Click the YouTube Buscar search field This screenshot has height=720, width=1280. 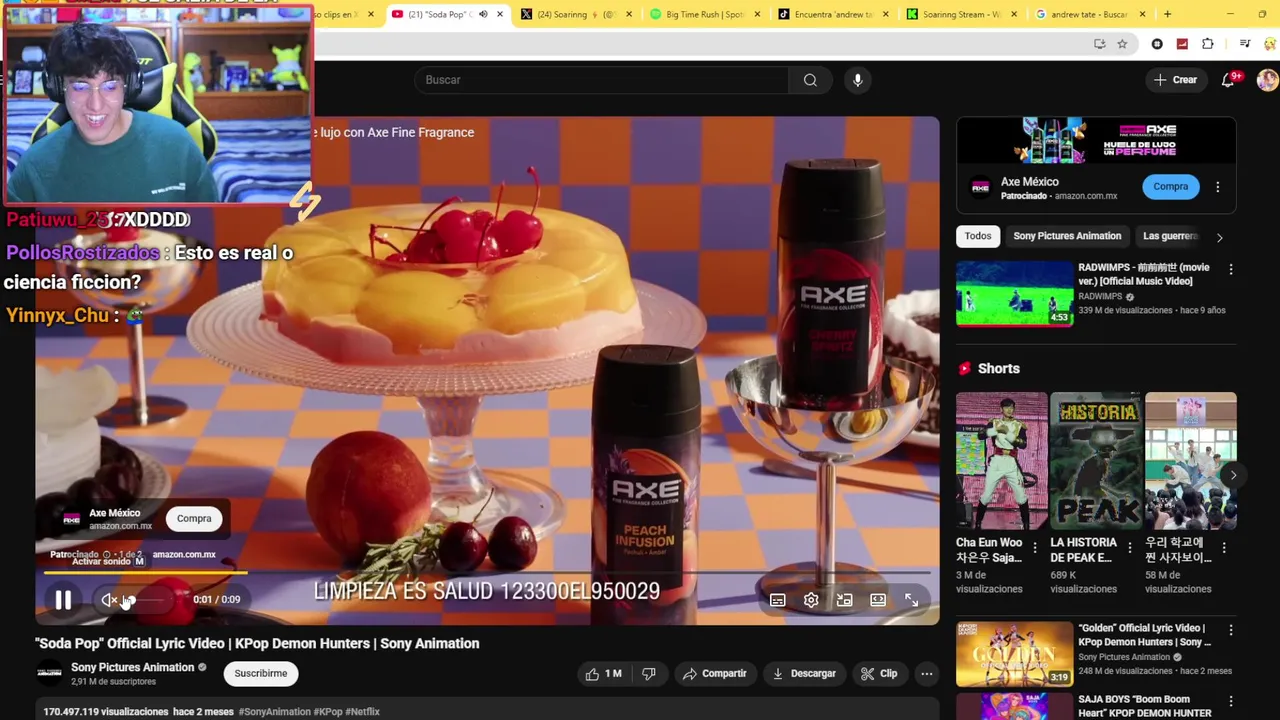click(x=601, y=80)
